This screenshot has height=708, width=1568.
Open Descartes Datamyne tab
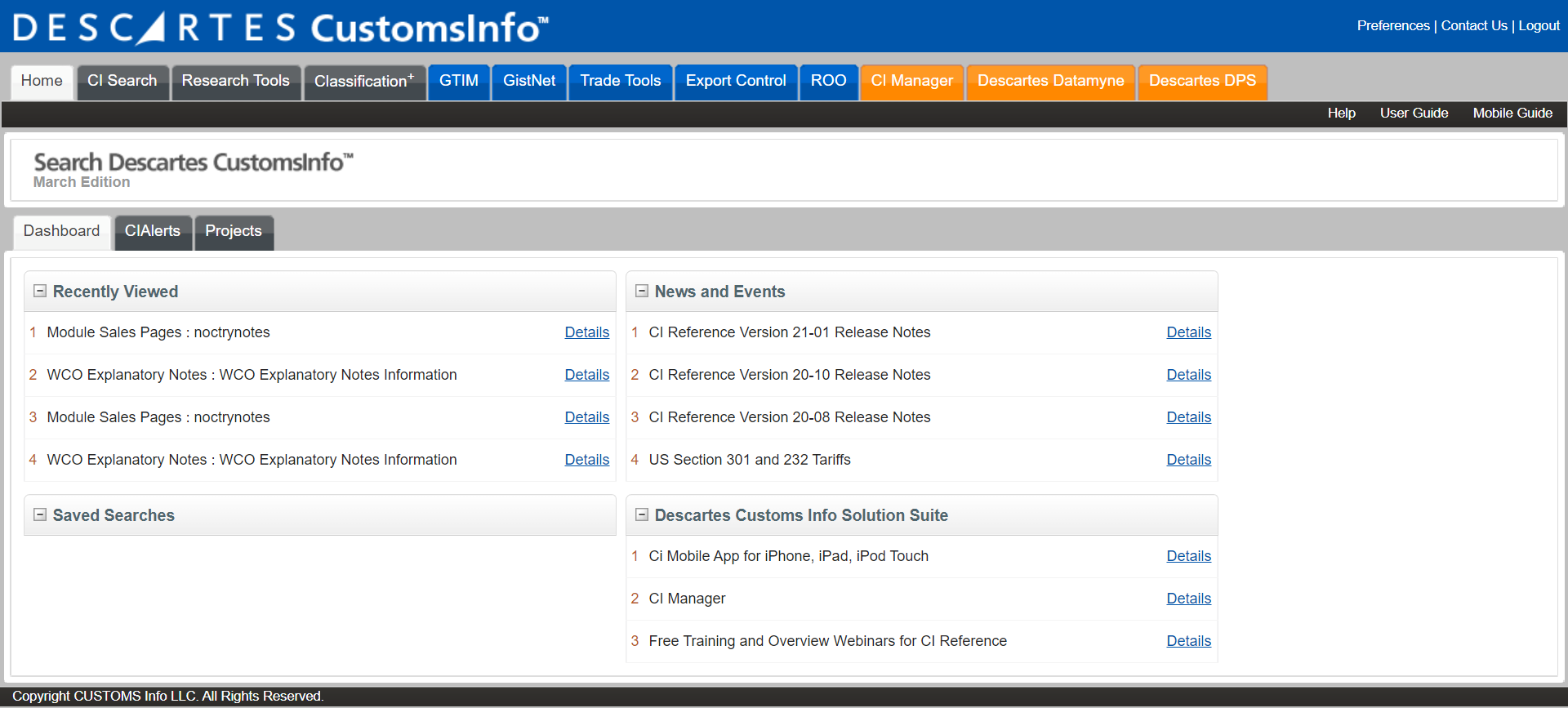tap(1051, 81)
